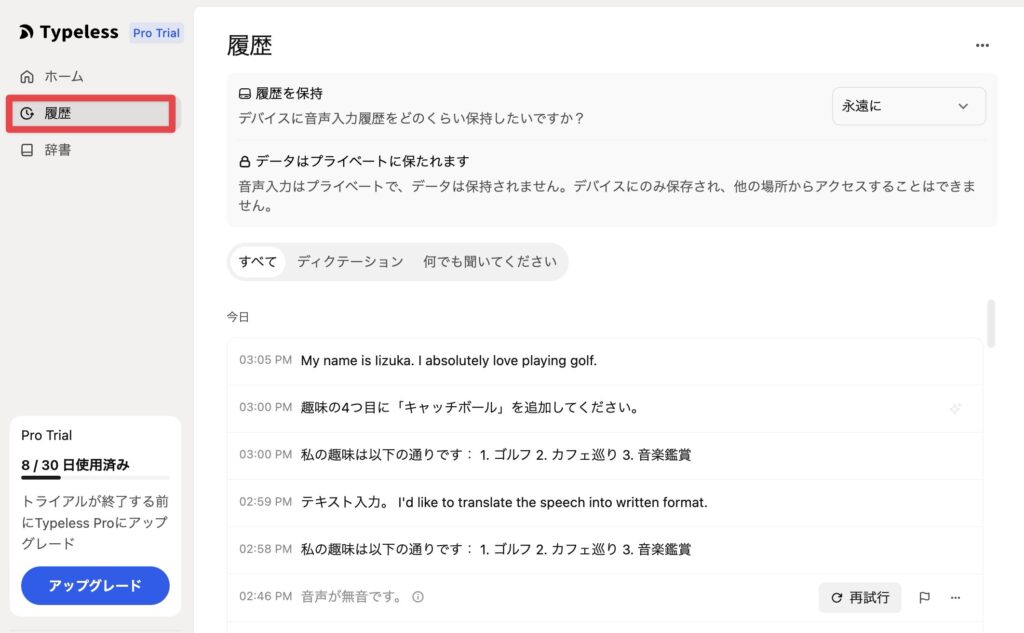Open the three-dot menu beside 履歴 heading

click(982, 45)
